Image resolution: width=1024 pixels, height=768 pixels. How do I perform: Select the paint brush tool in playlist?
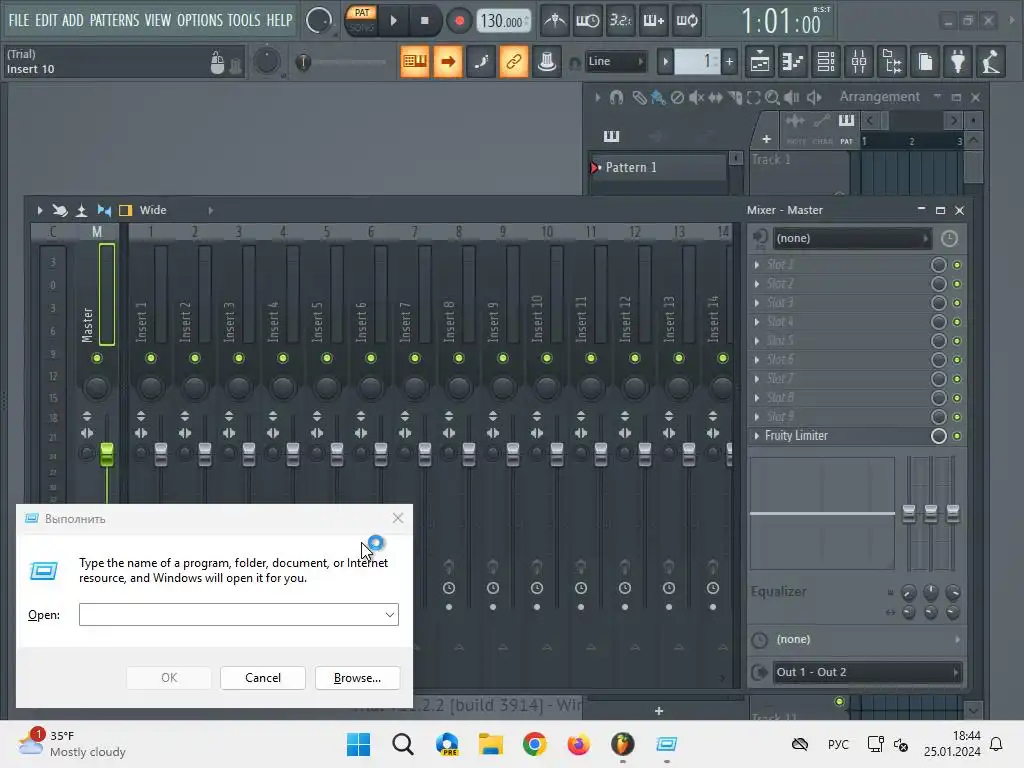pyautogui.click(x=658, y=98)
